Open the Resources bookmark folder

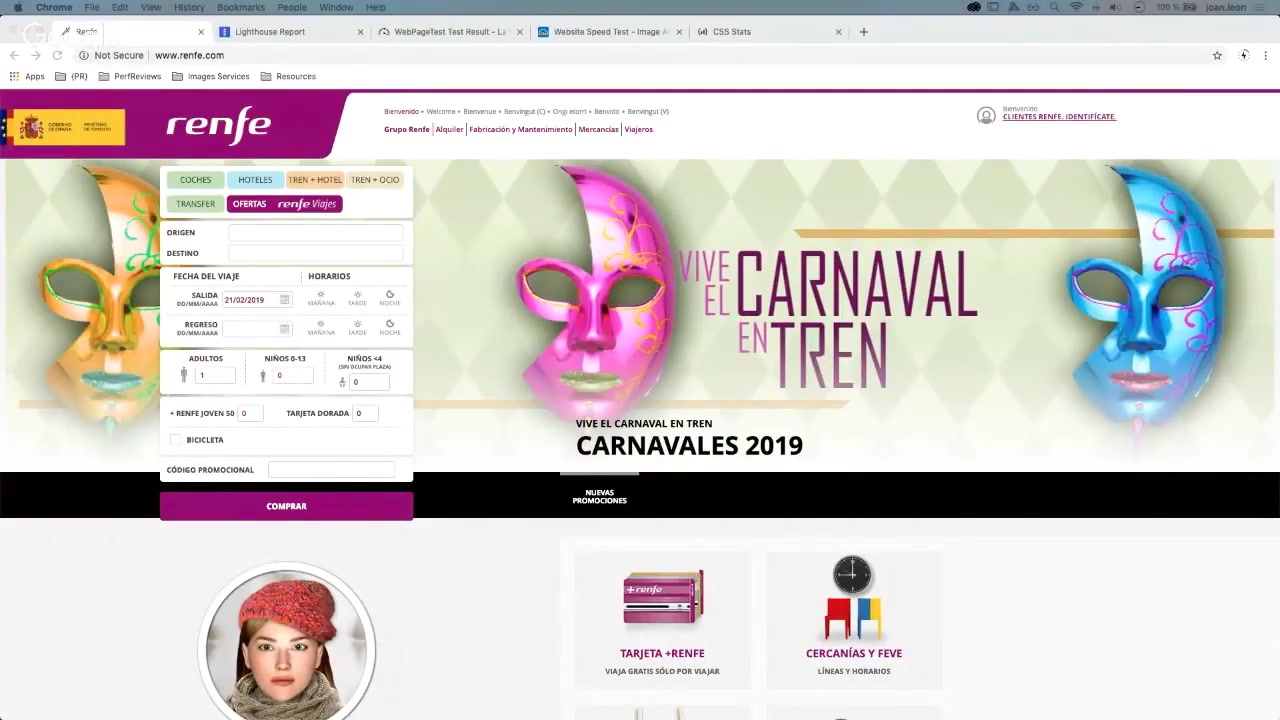pyautogui.click(x=288, y=76)
